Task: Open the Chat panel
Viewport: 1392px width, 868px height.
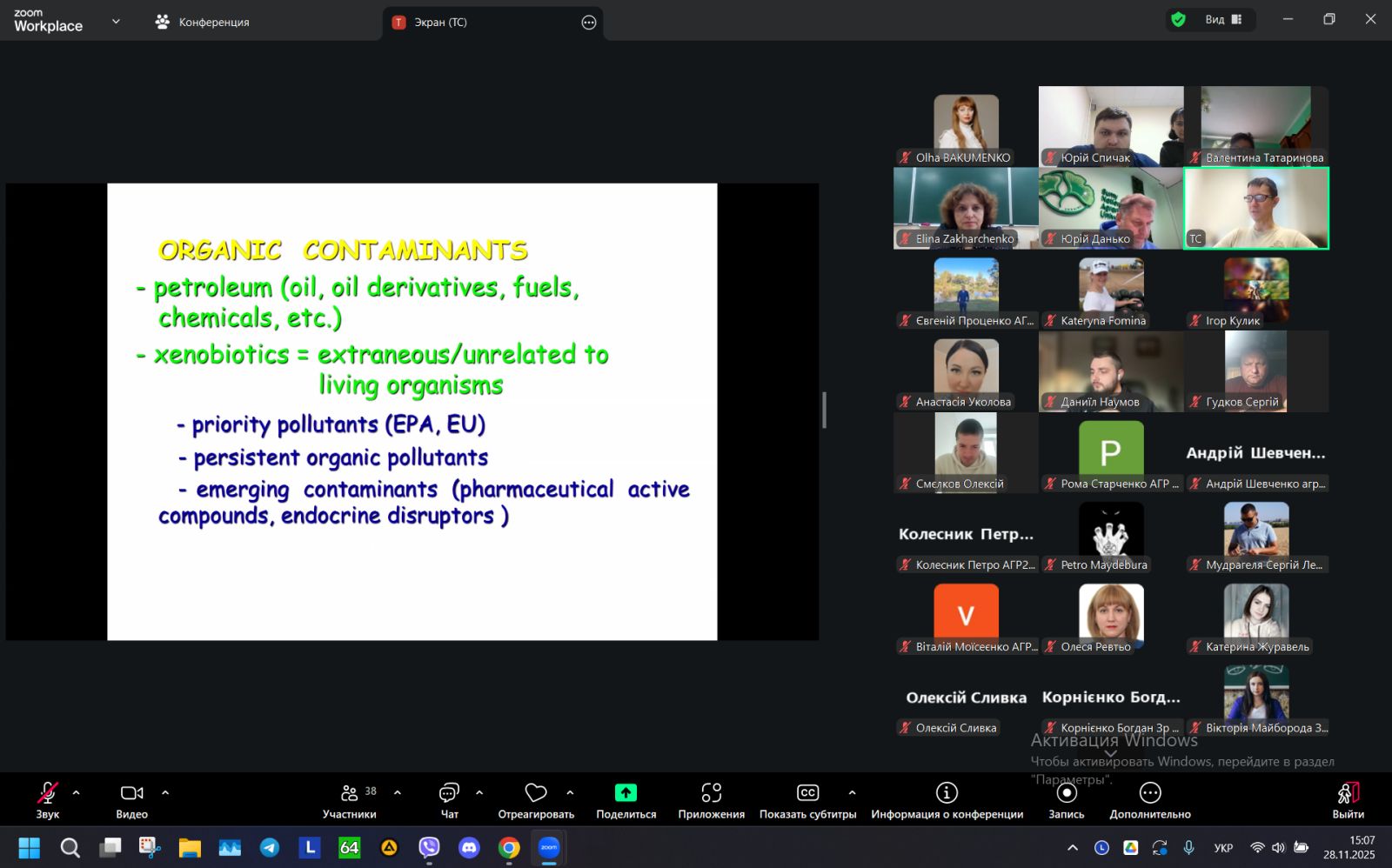Action: coord(449,793)
